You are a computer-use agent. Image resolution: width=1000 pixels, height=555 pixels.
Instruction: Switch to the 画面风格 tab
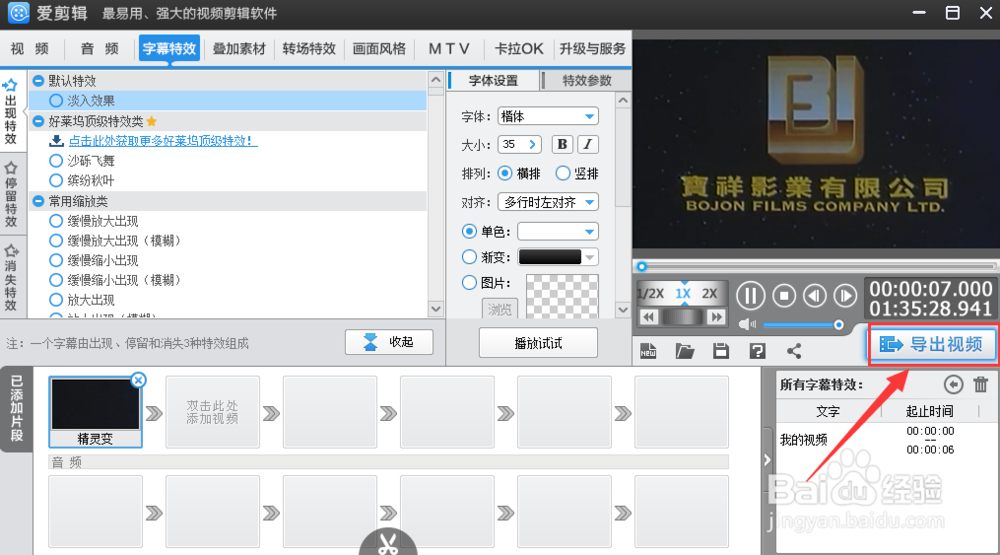point(379,48)
